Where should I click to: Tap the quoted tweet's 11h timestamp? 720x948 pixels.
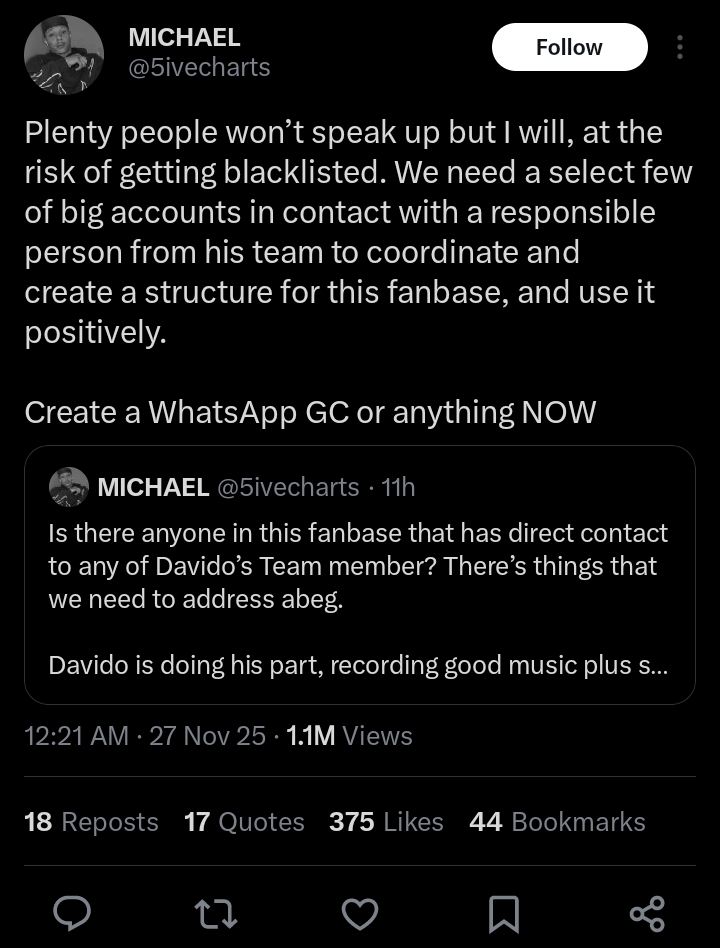[398, 487]
